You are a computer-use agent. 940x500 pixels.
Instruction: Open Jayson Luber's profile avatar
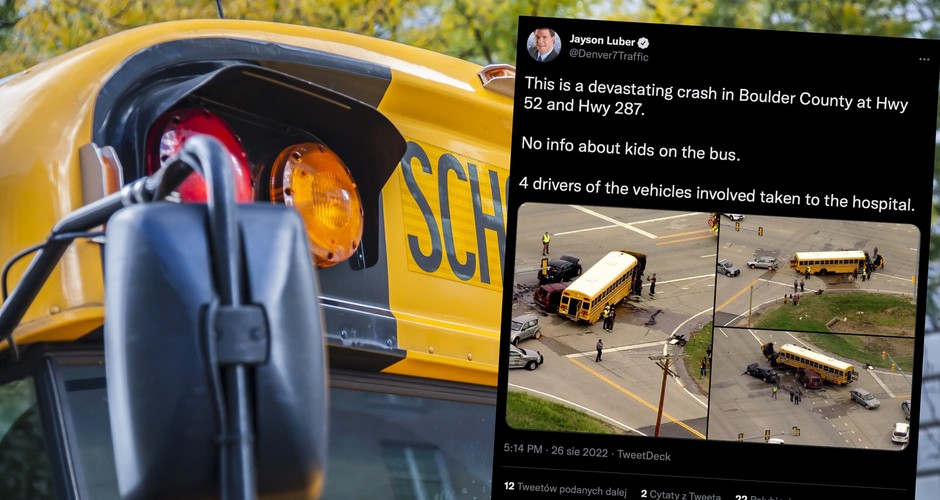[544, 45]
